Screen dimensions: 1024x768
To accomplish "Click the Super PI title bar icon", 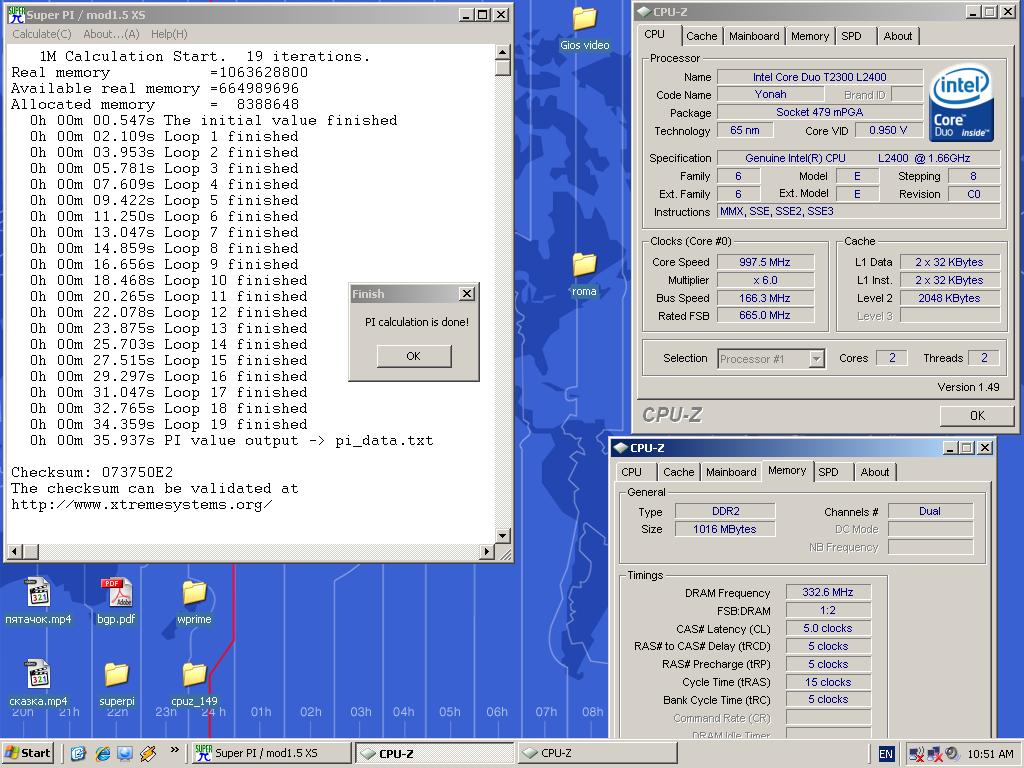I will pyautogui.click(x=16, y=14).
